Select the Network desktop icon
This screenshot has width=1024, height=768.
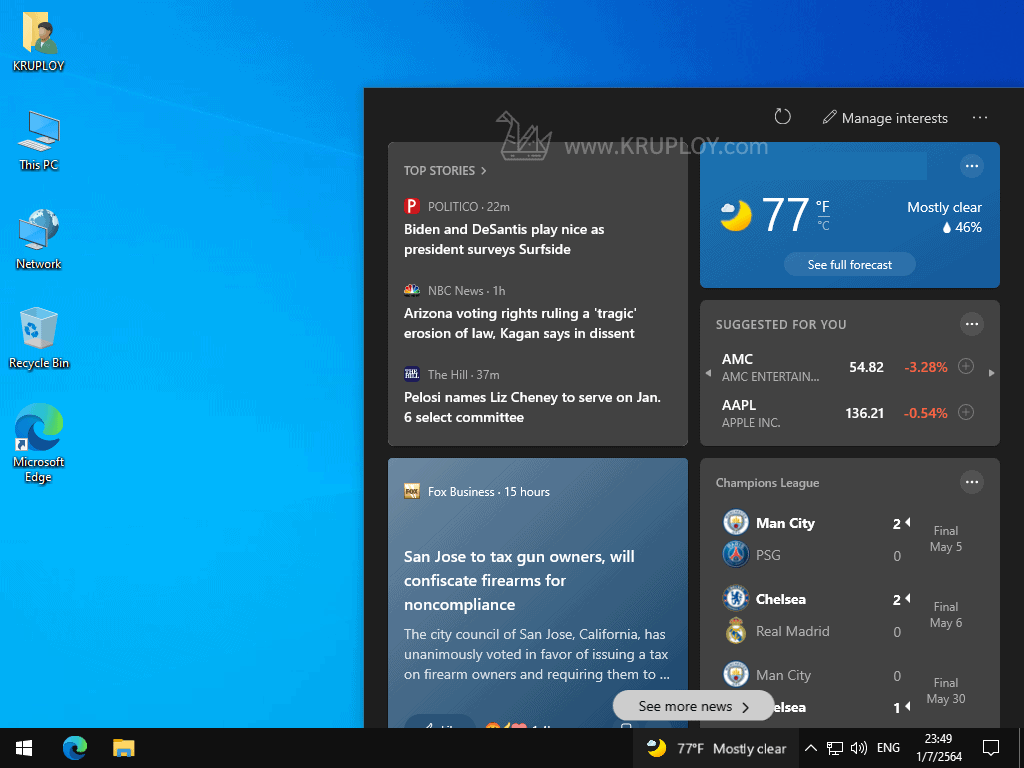click(39, 239)
